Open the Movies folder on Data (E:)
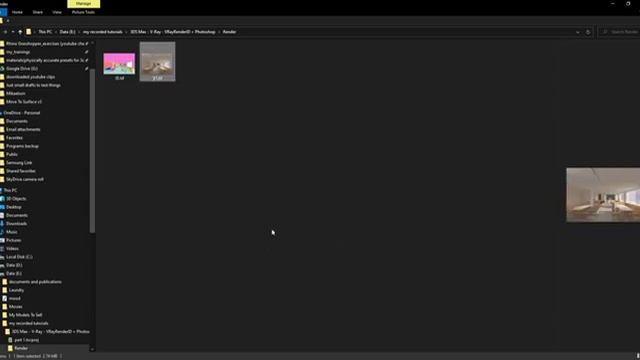The height and width of the screenshot is (360, 640). pos(16,307)
